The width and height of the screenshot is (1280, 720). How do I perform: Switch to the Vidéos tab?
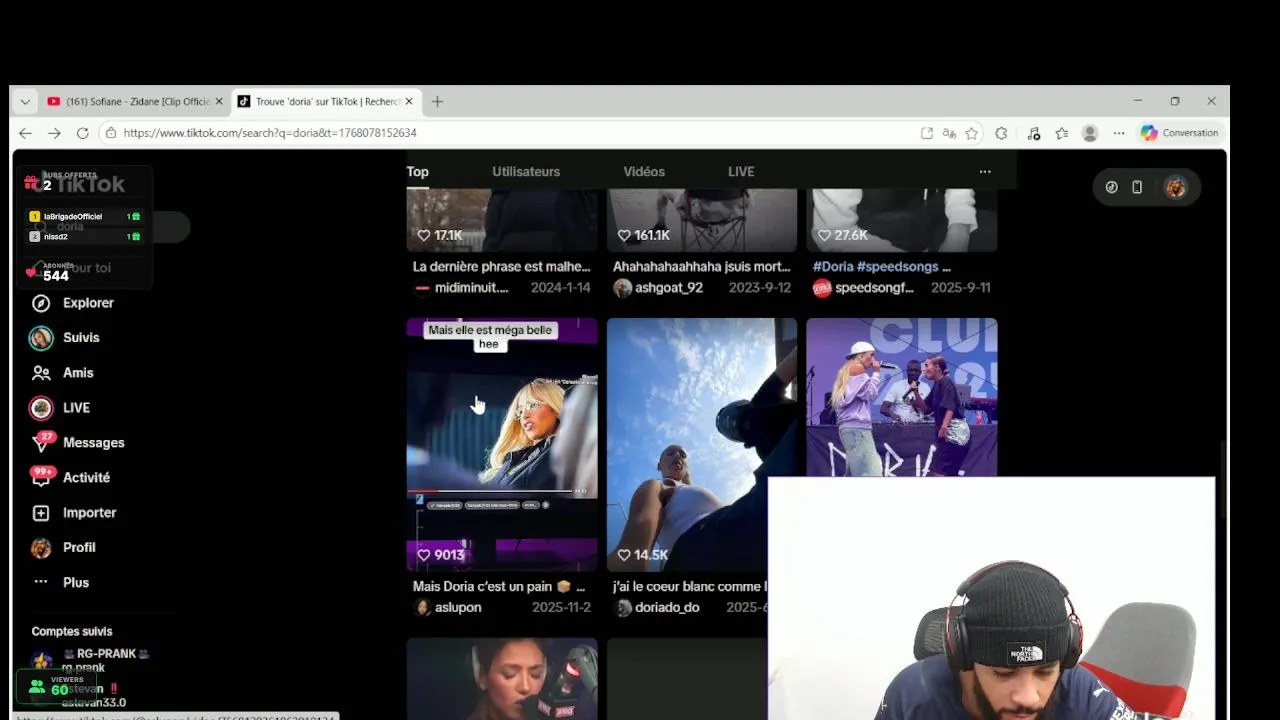coord(644,172)
